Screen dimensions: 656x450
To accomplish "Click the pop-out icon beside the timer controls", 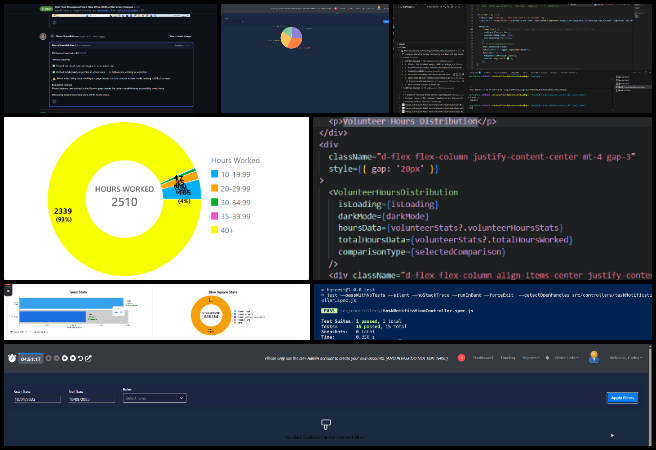I will point(88,357).
